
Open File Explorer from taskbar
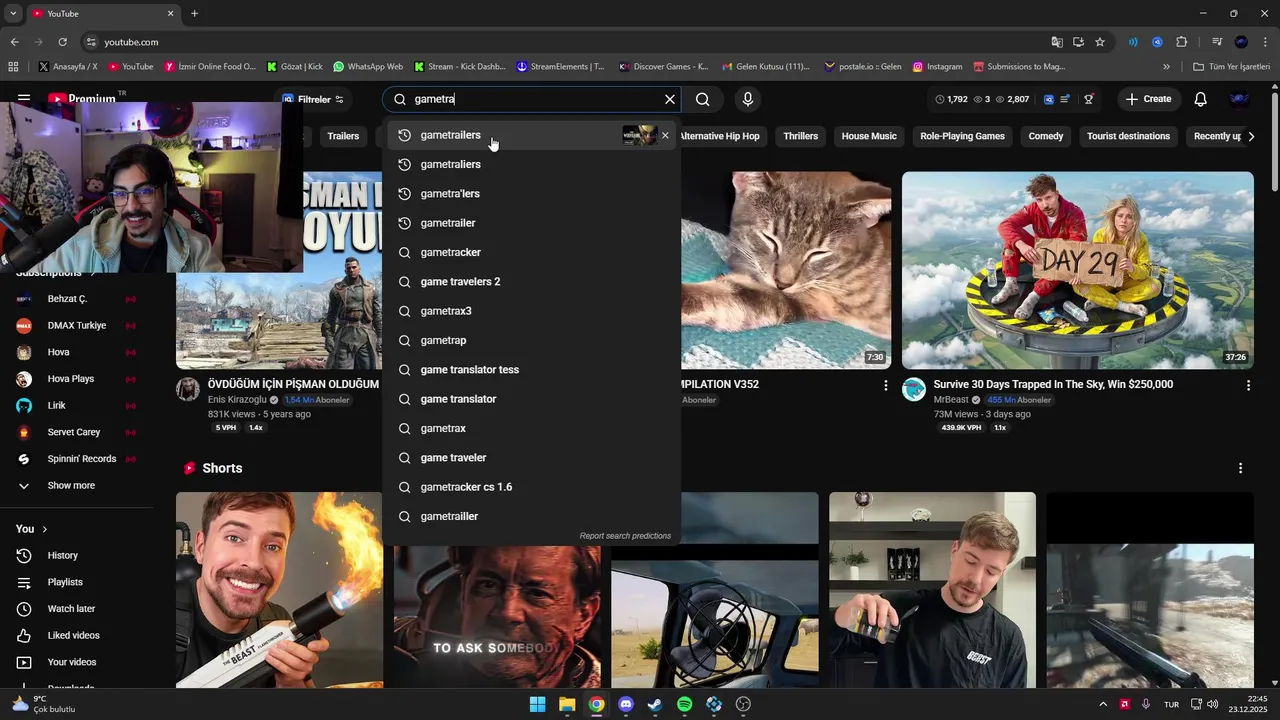tap(567, 704)
